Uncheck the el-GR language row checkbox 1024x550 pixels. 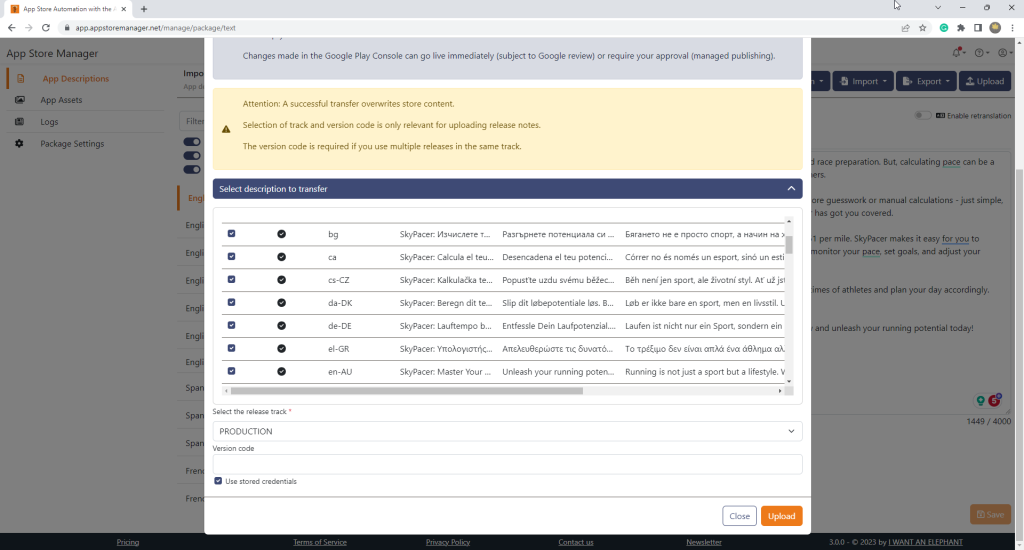tap(231, 348)
